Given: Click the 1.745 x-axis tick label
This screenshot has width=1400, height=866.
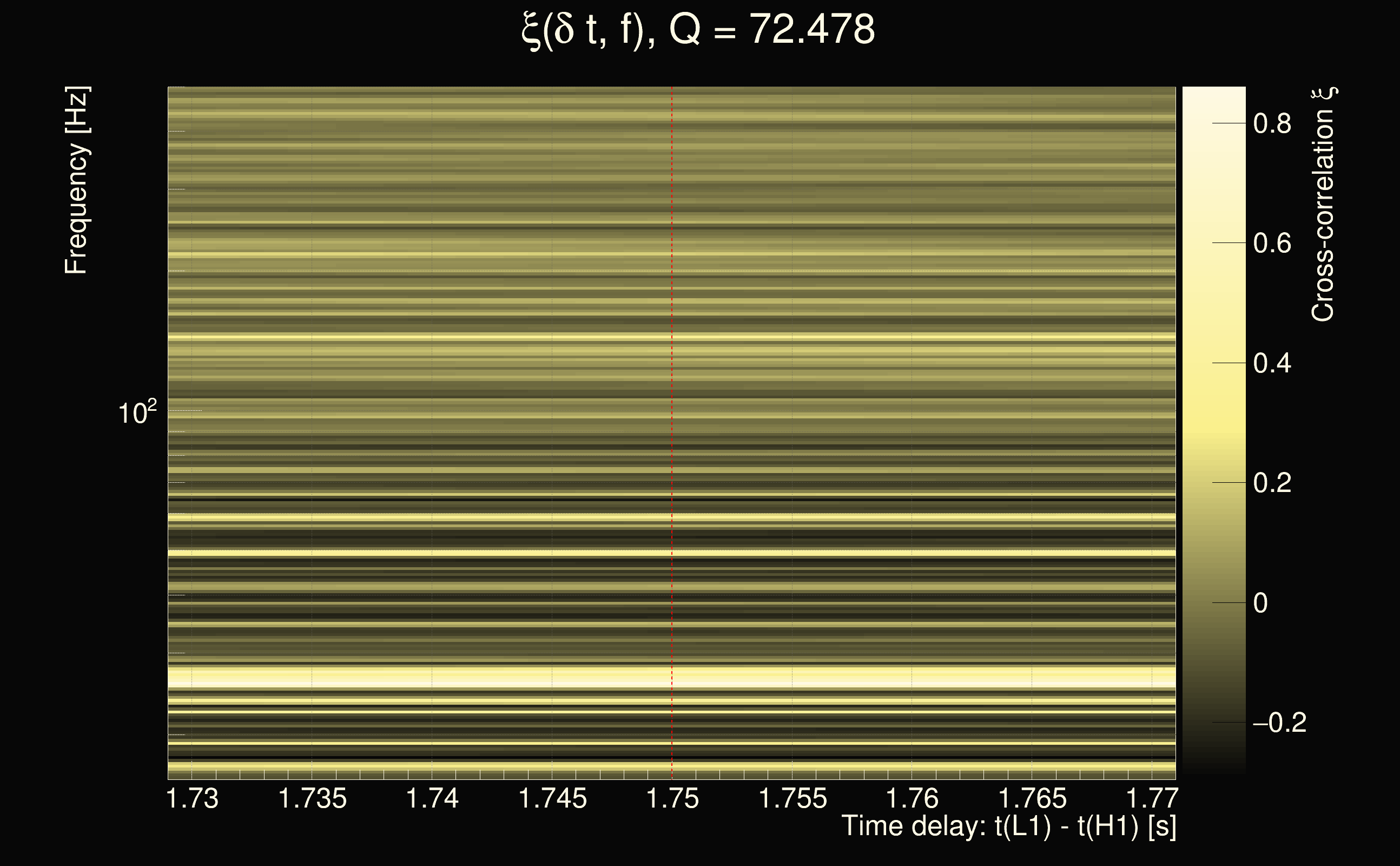Looking at the screenshot, I should coord(552,798).
